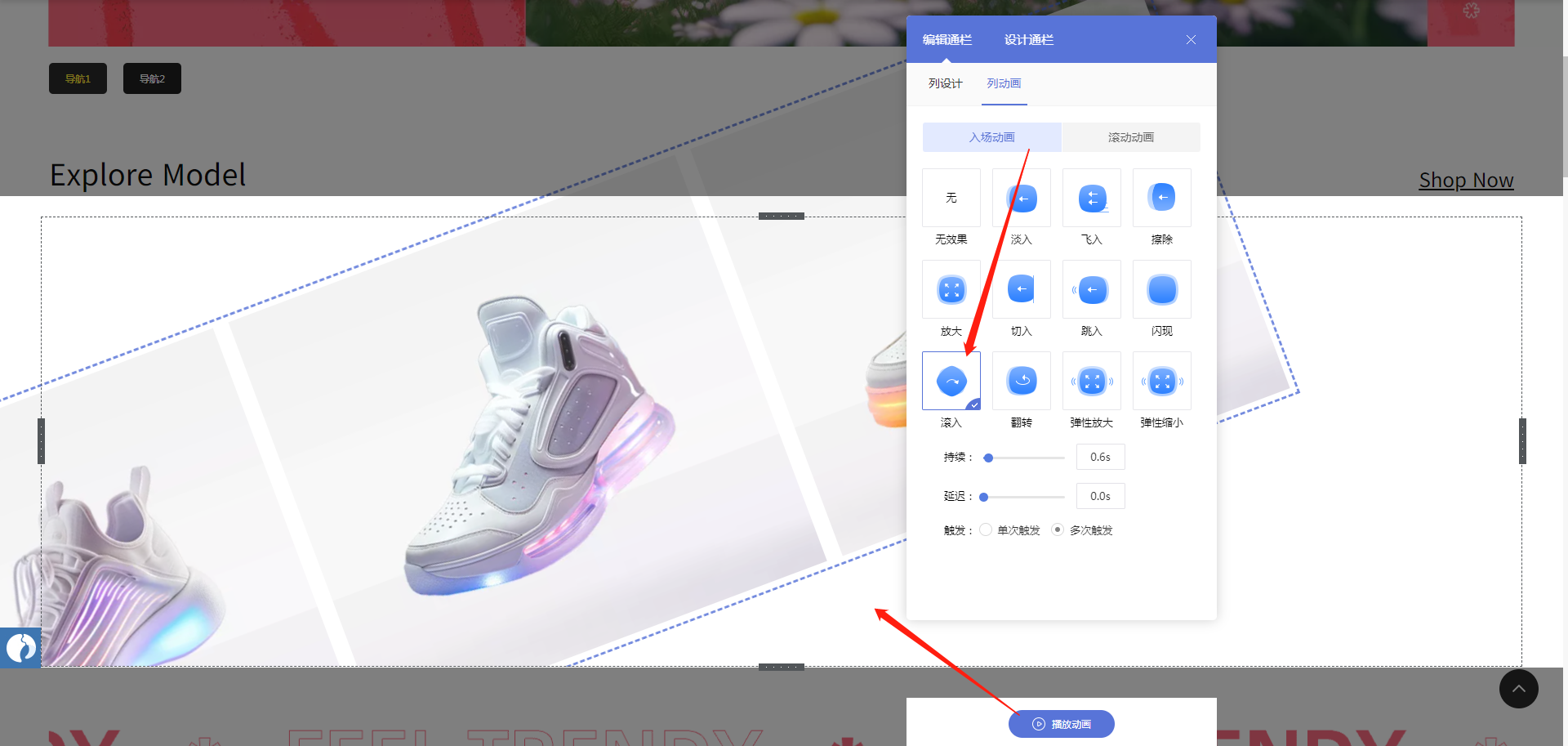Switch to 滚动动画 scroll animation tab
The image size is (1568, 746).
click(x=1131, y=137)
